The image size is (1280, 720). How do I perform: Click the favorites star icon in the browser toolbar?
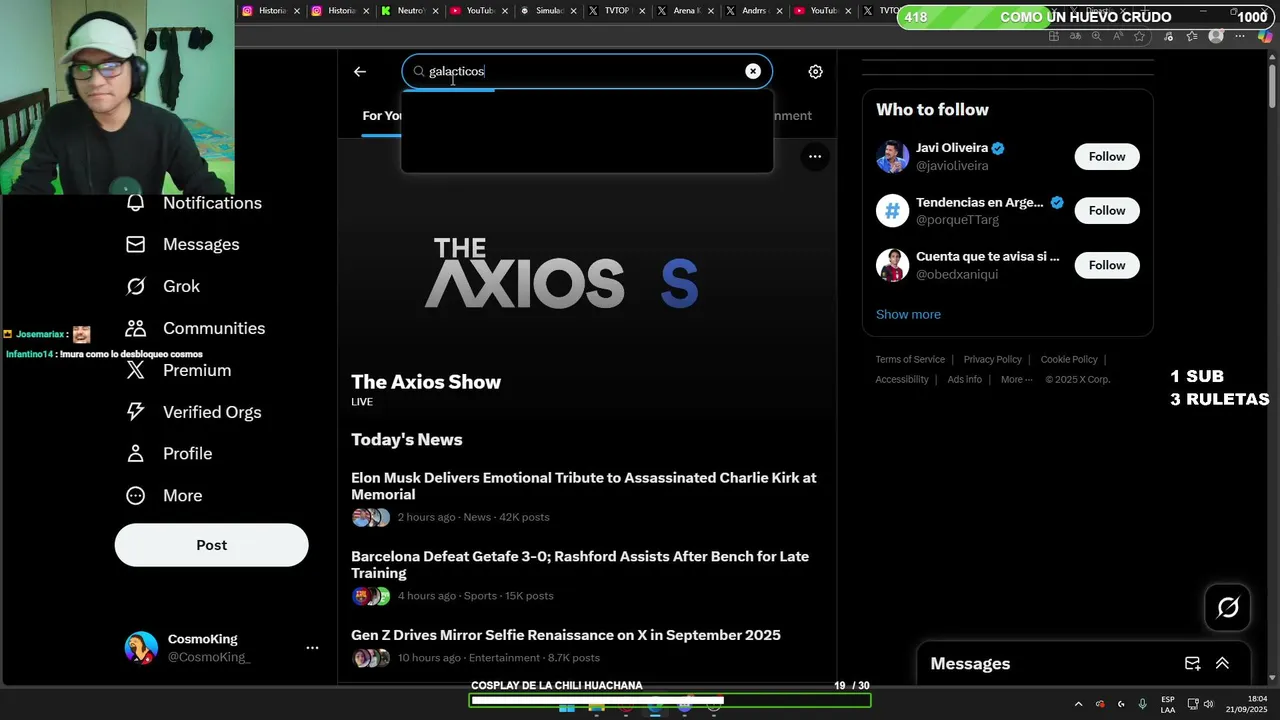click(x=1139, y=36)
